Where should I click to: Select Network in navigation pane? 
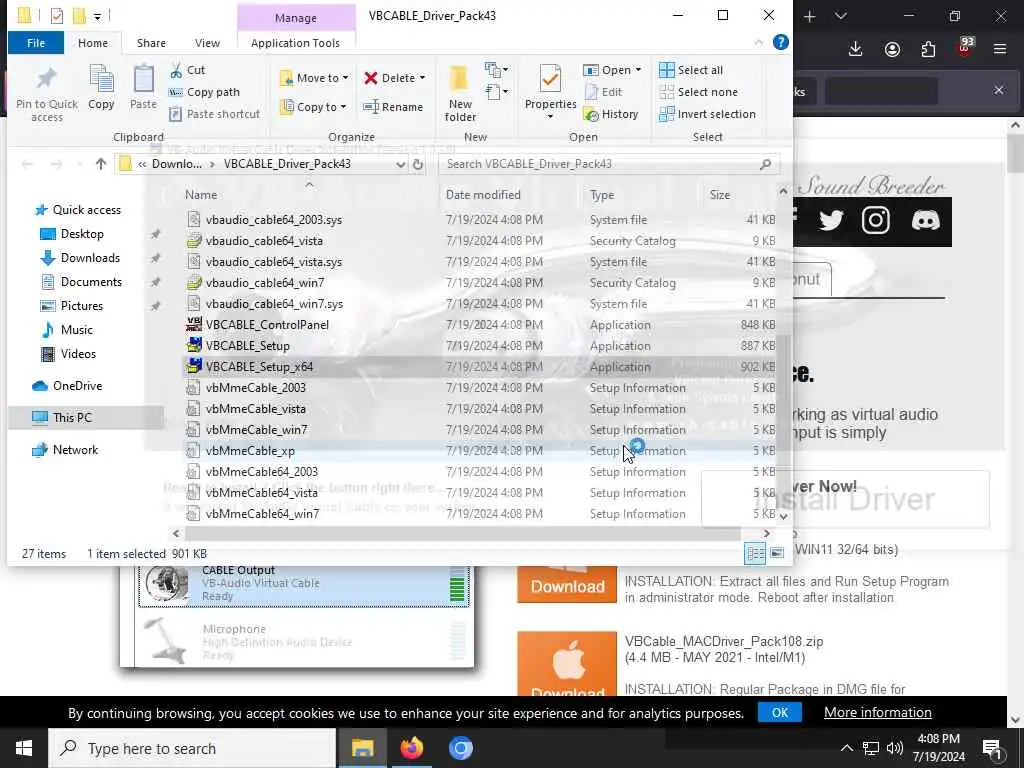65,450
